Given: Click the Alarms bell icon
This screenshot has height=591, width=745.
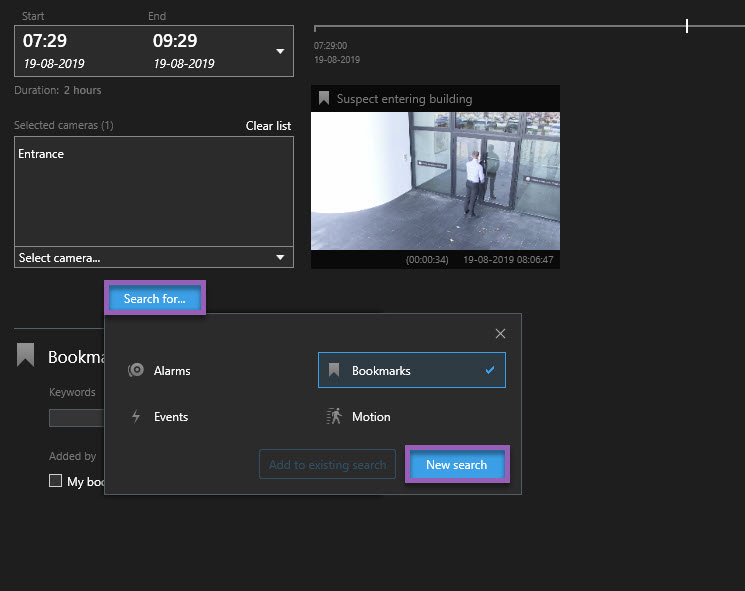Looking at the screenshot, I should [x=137, y=370].
